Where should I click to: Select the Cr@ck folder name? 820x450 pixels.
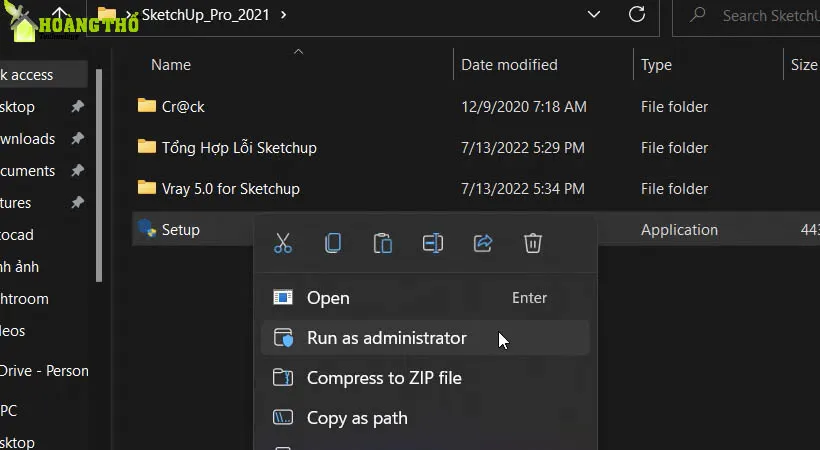click(183, 107)
